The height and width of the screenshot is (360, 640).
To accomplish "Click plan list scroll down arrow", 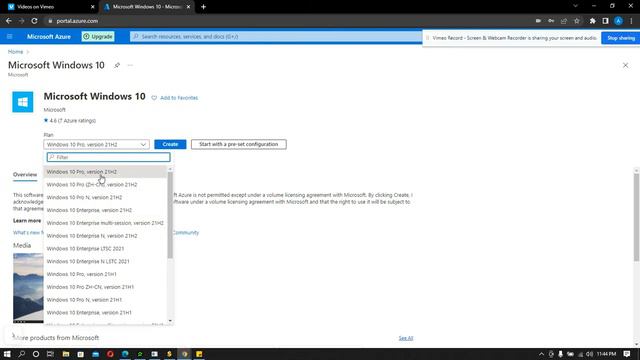I will pos(170,321).
